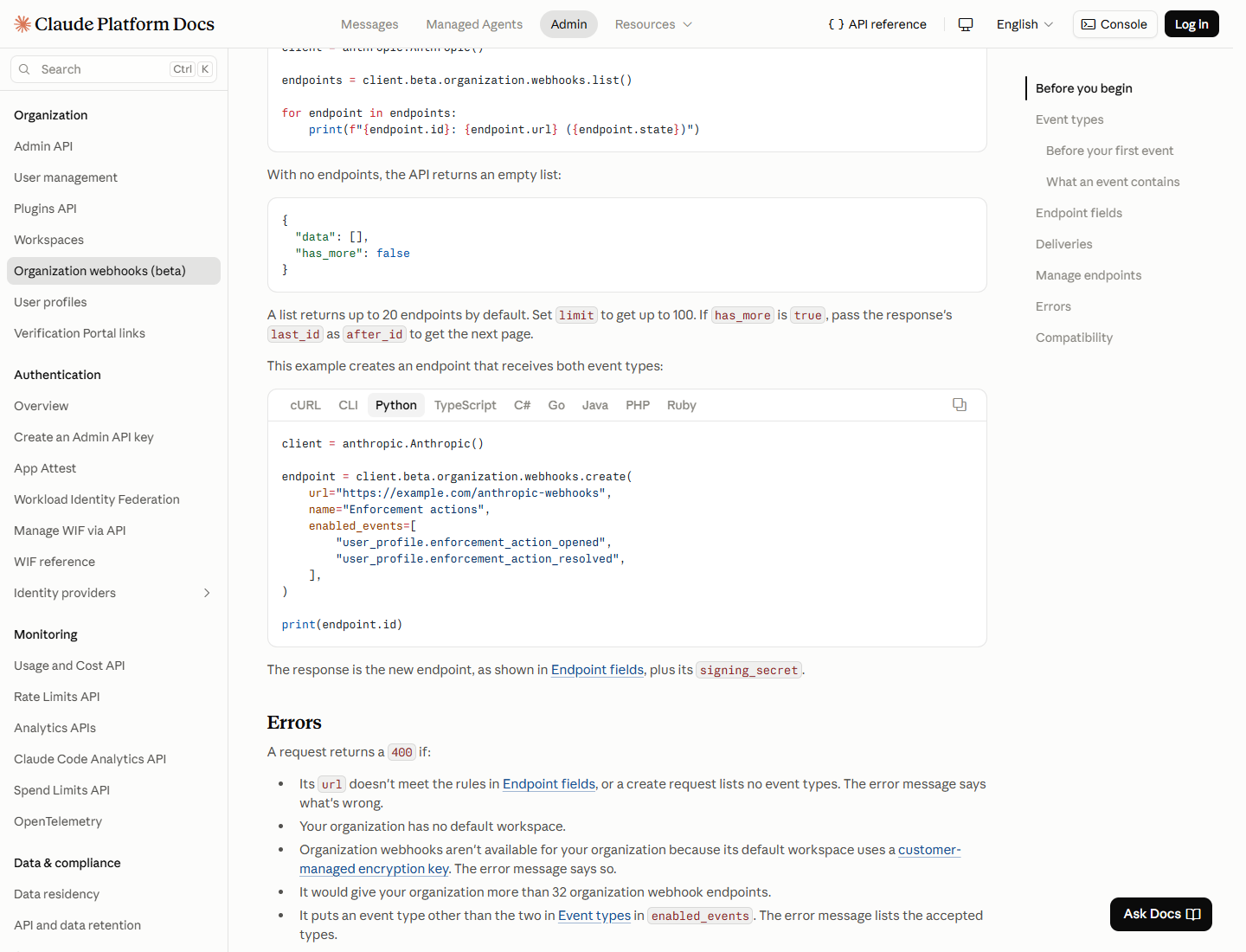Select the cURL code tab
Screen dimensions: 1246x952
(305, 405)
